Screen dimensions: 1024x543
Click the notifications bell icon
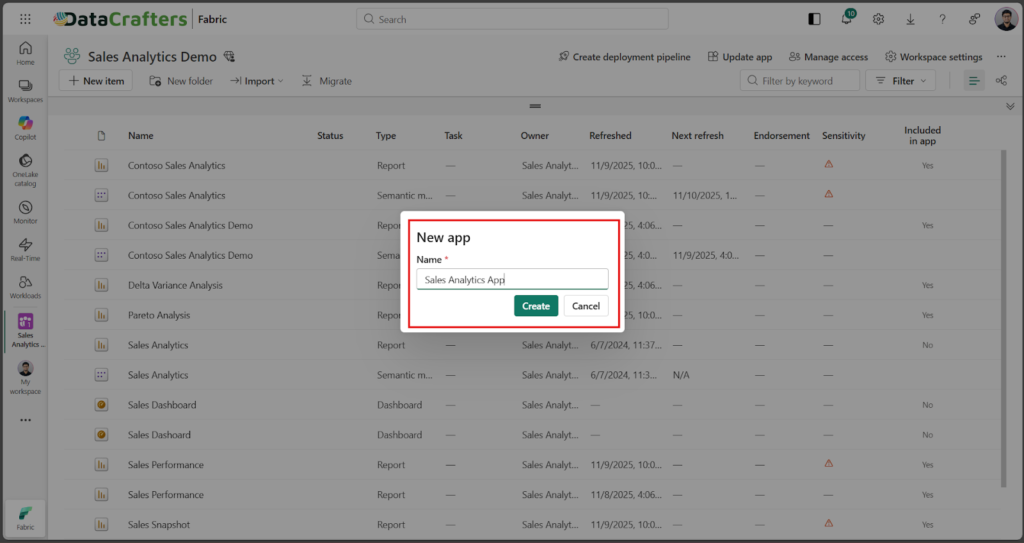click(x=846, y=19)
